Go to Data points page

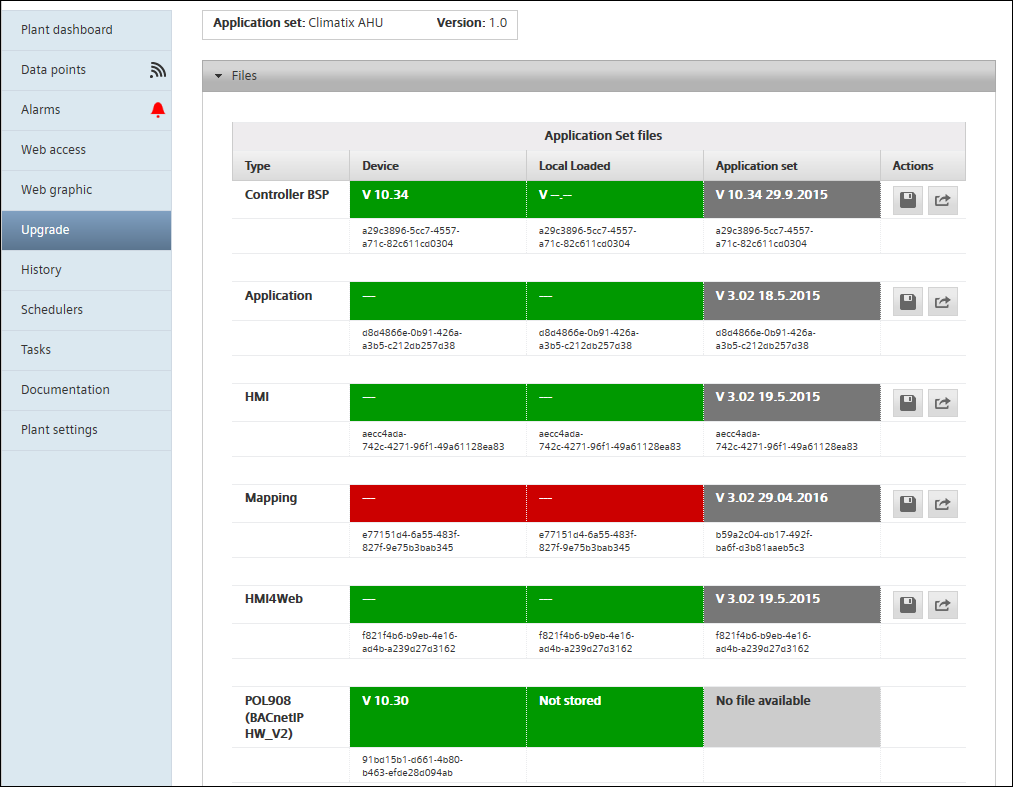point(86,70)
